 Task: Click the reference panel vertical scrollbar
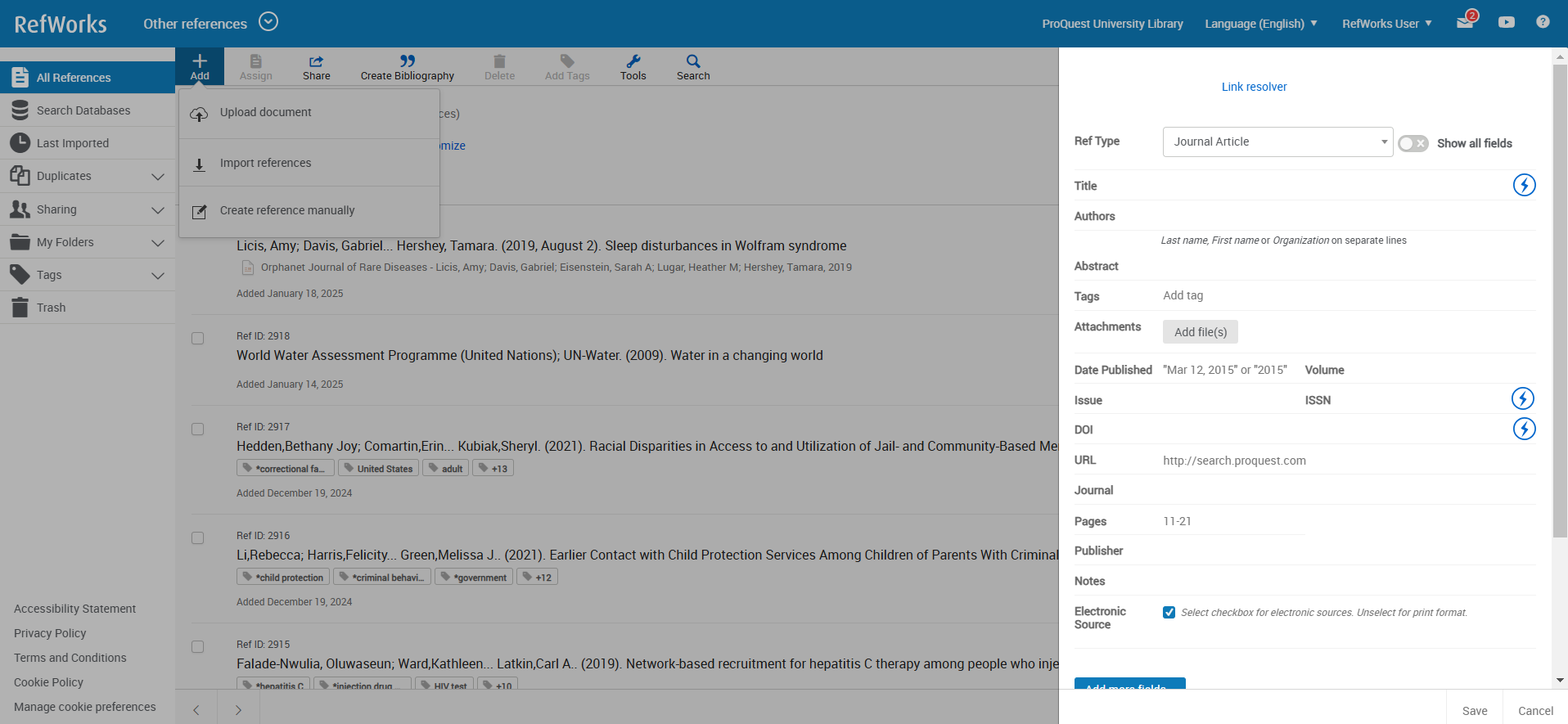pos(1560,300)
